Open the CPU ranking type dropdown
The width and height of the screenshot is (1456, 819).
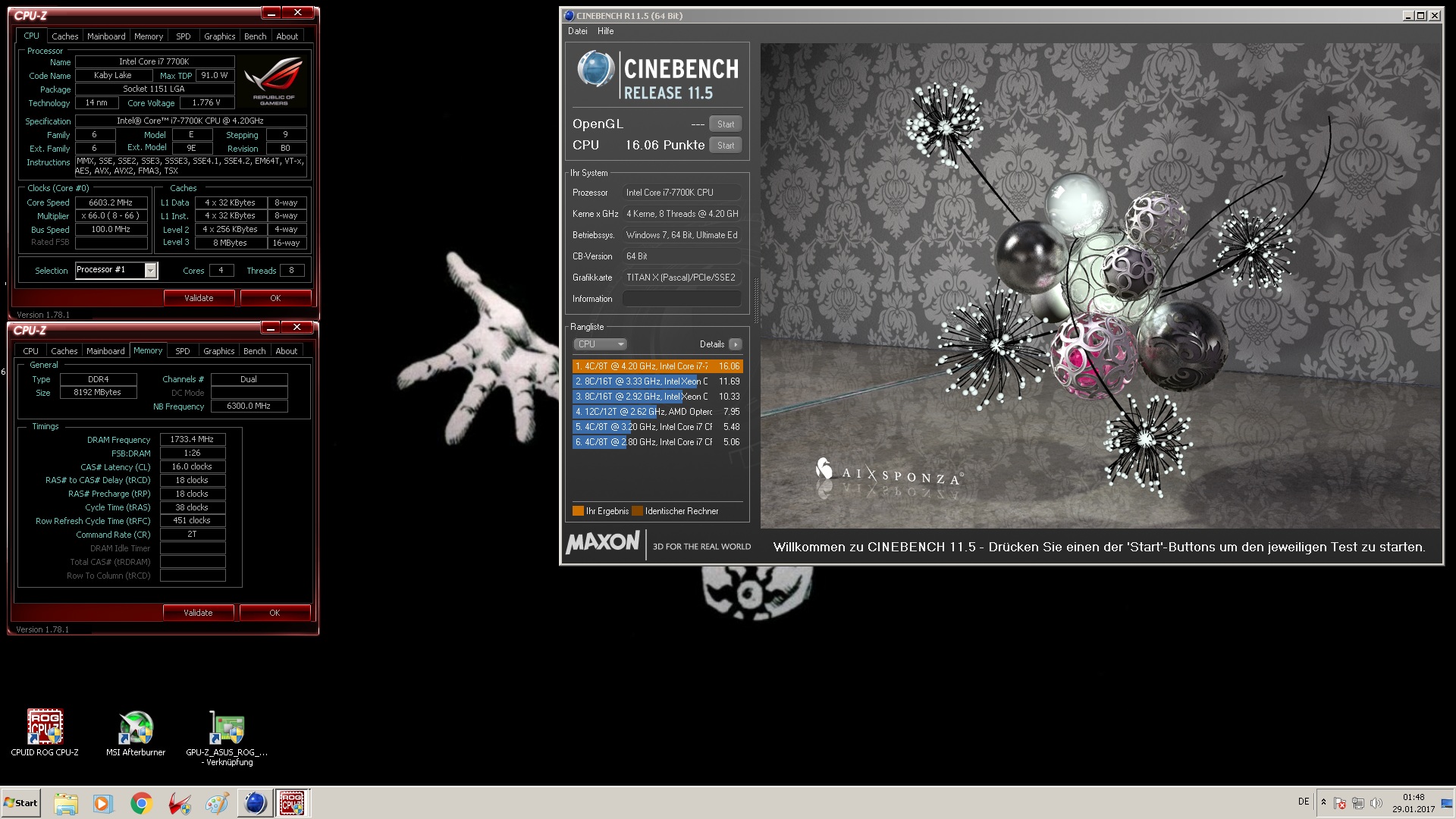600,344
